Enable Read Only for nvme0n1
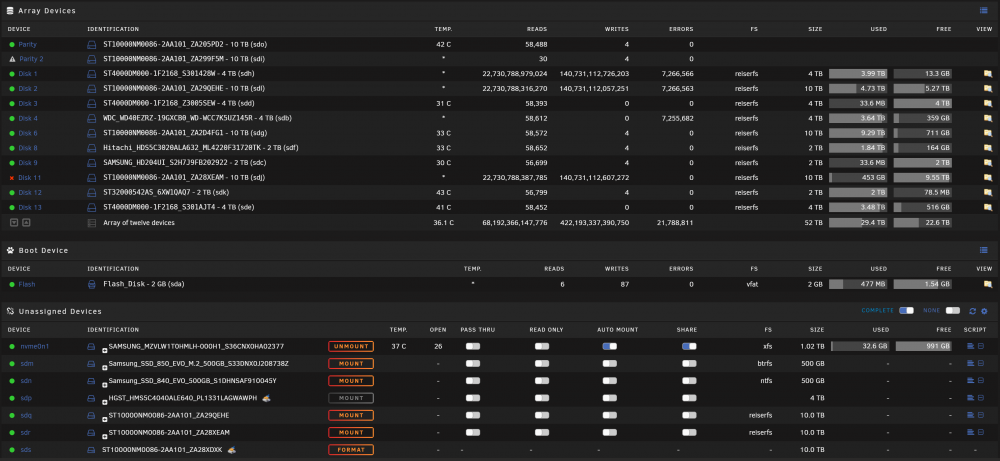Viewport: 1000px width, 461px height. pos(541,346)
